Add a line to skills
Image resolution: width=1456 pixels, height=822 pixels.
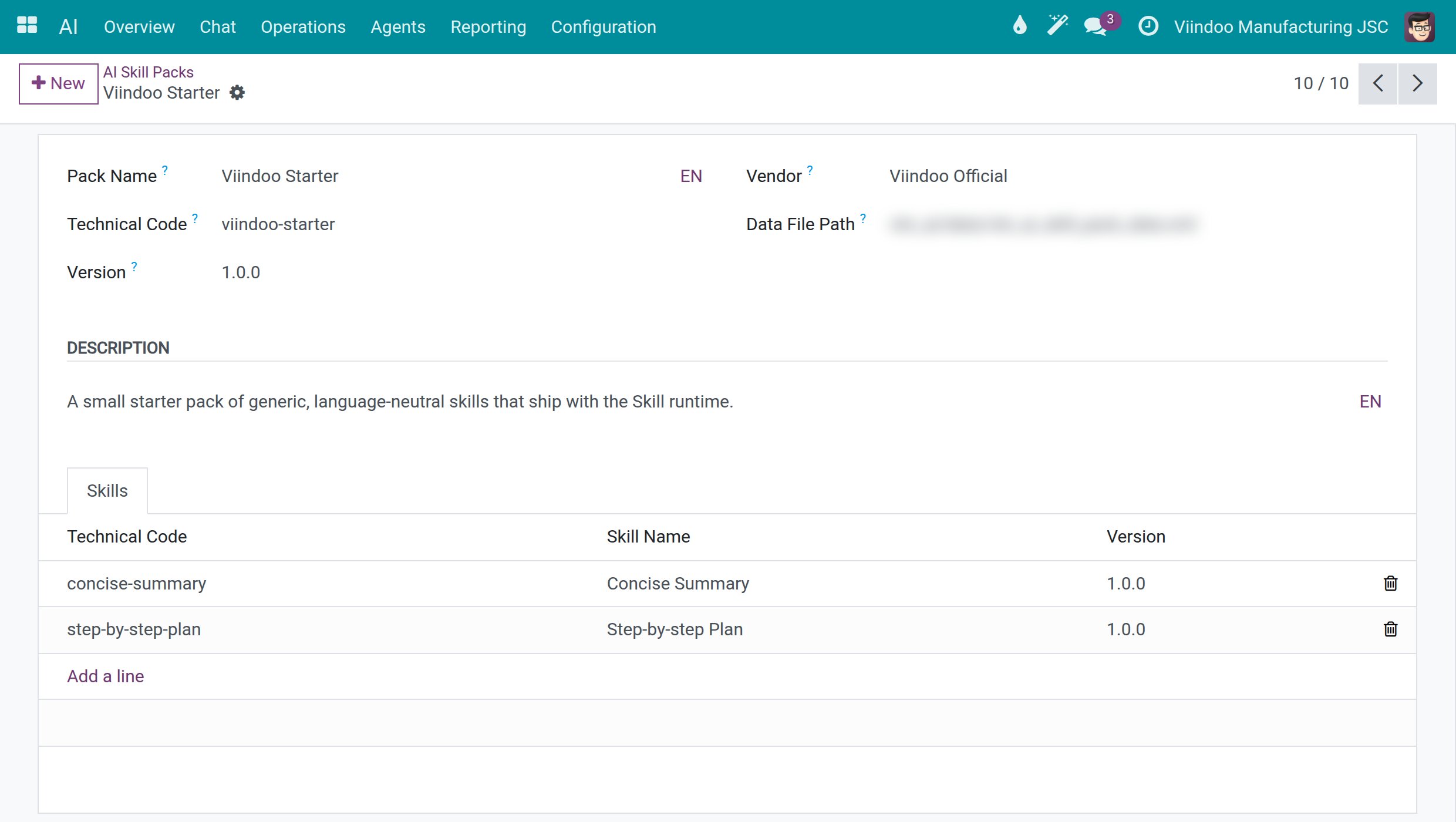(x=106, y=676)
